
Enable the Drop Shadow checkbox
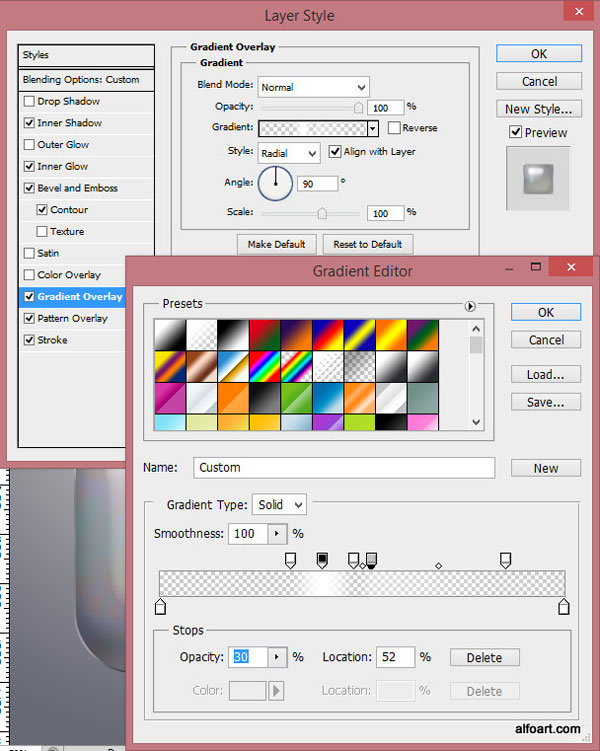point(29,101)
